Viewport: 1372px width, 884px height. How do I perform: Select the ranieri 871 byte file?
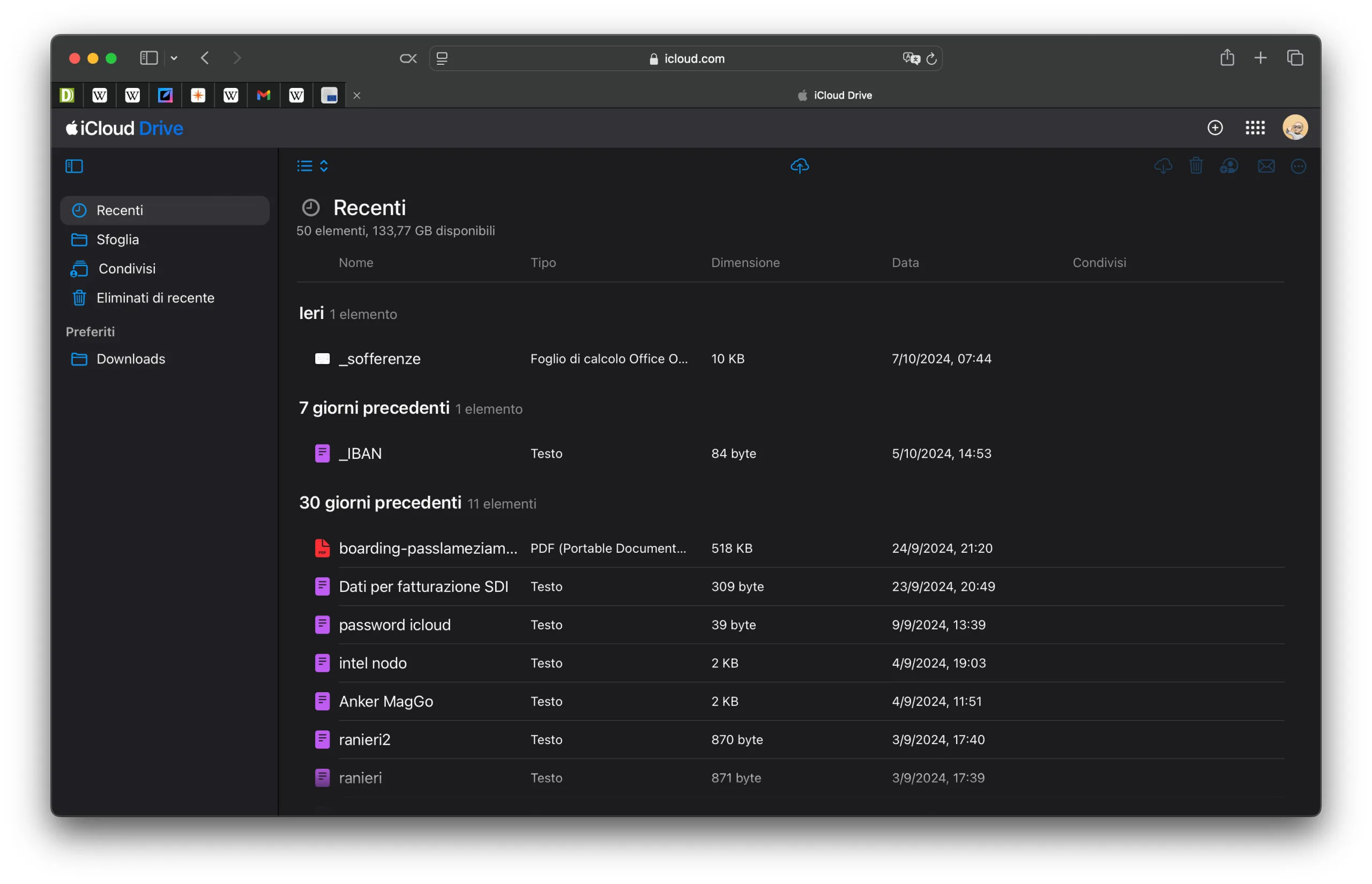click(791, 778)
